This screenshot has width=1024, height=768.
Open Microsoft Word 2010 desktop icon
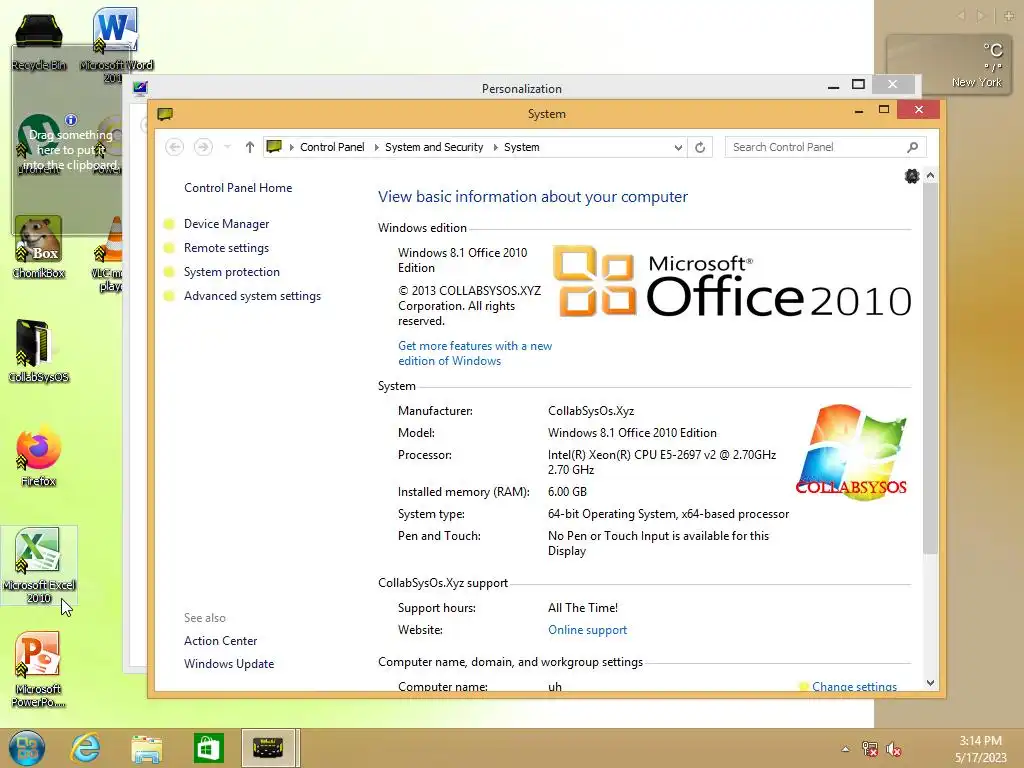116,44
